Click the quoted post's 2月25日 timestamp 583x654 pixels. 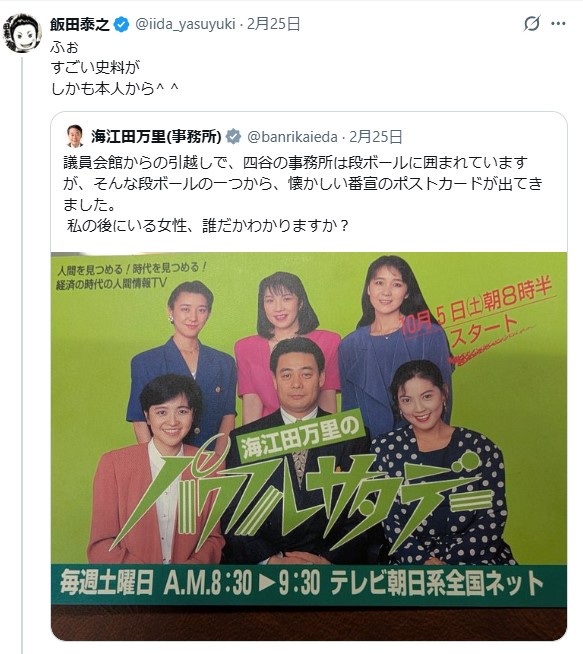click(x=376, y=136)
